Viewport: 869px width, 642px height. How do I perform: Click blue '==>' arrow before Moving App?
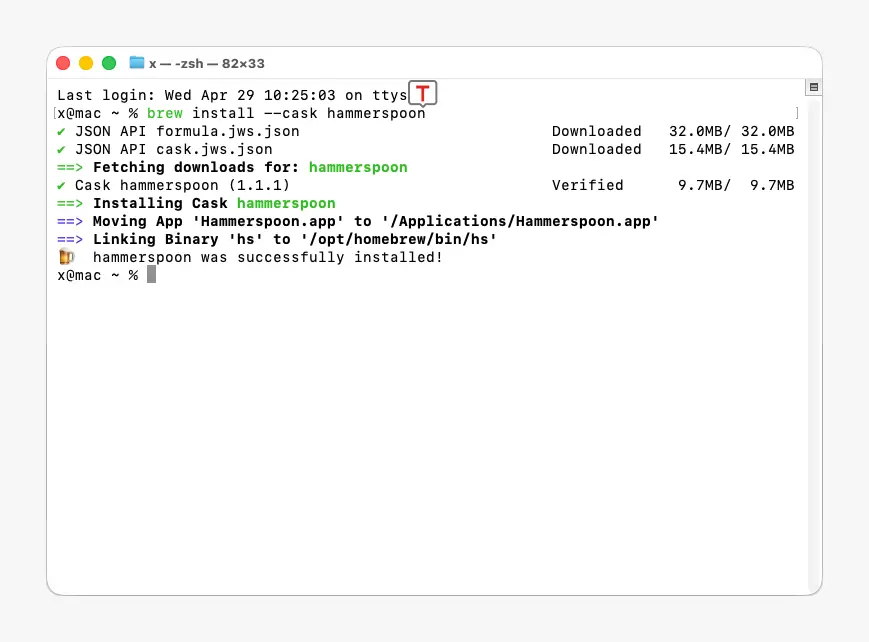coord(70,221)
